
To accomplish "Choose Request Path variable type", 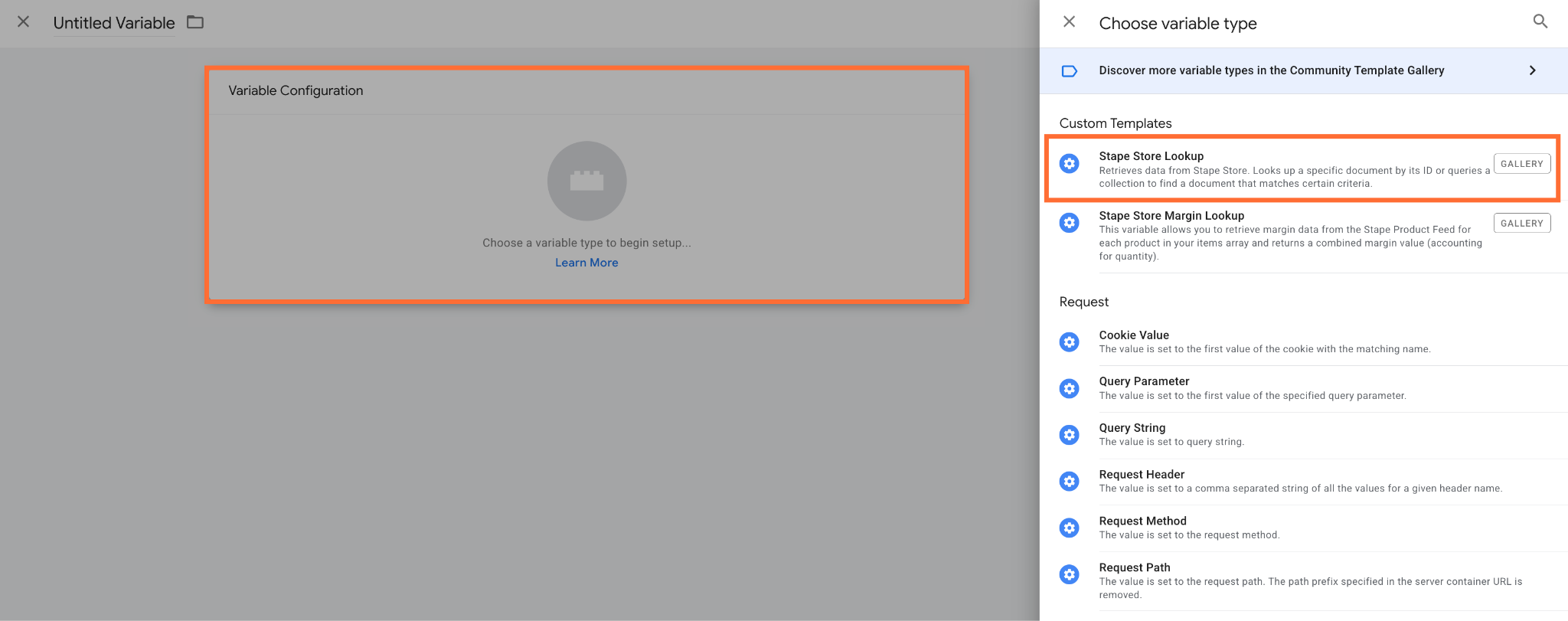I will pos(1304,581).
